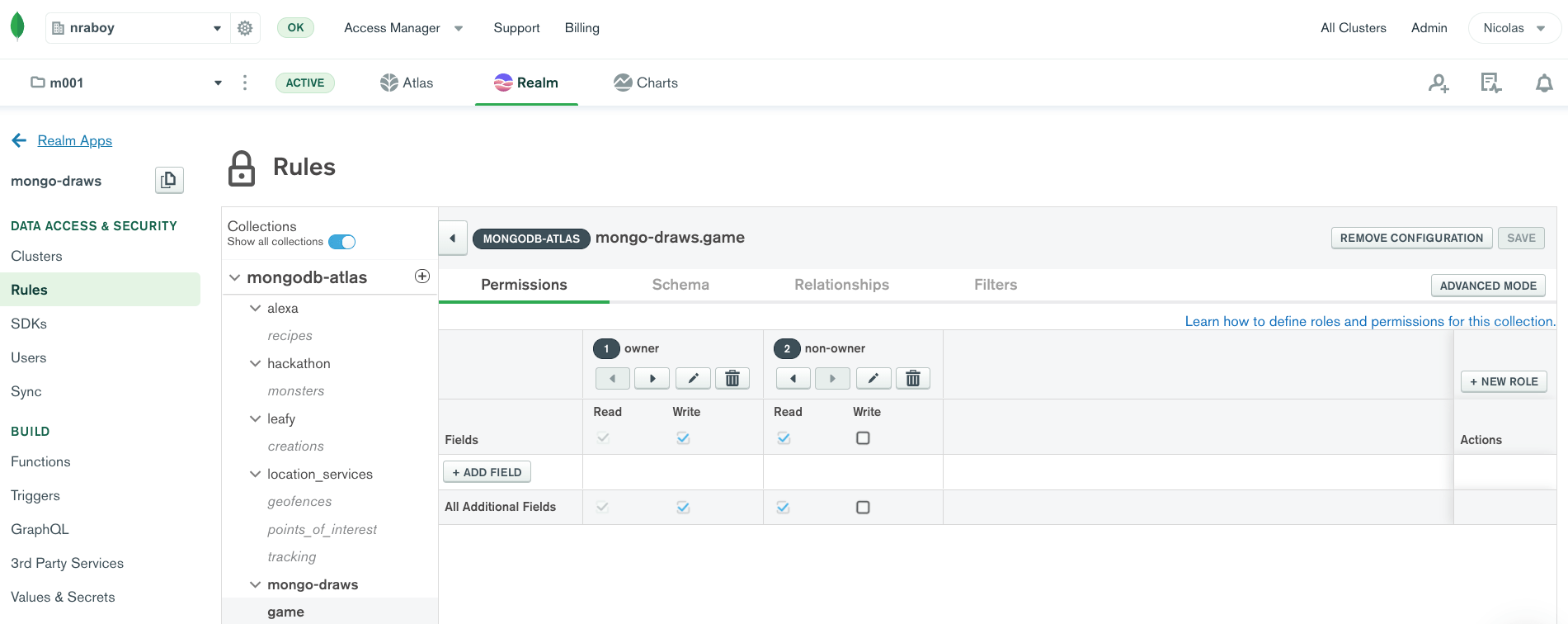
Task: Toggle owner Write checkbox in Fields row
Action: (x=683, y=438)
